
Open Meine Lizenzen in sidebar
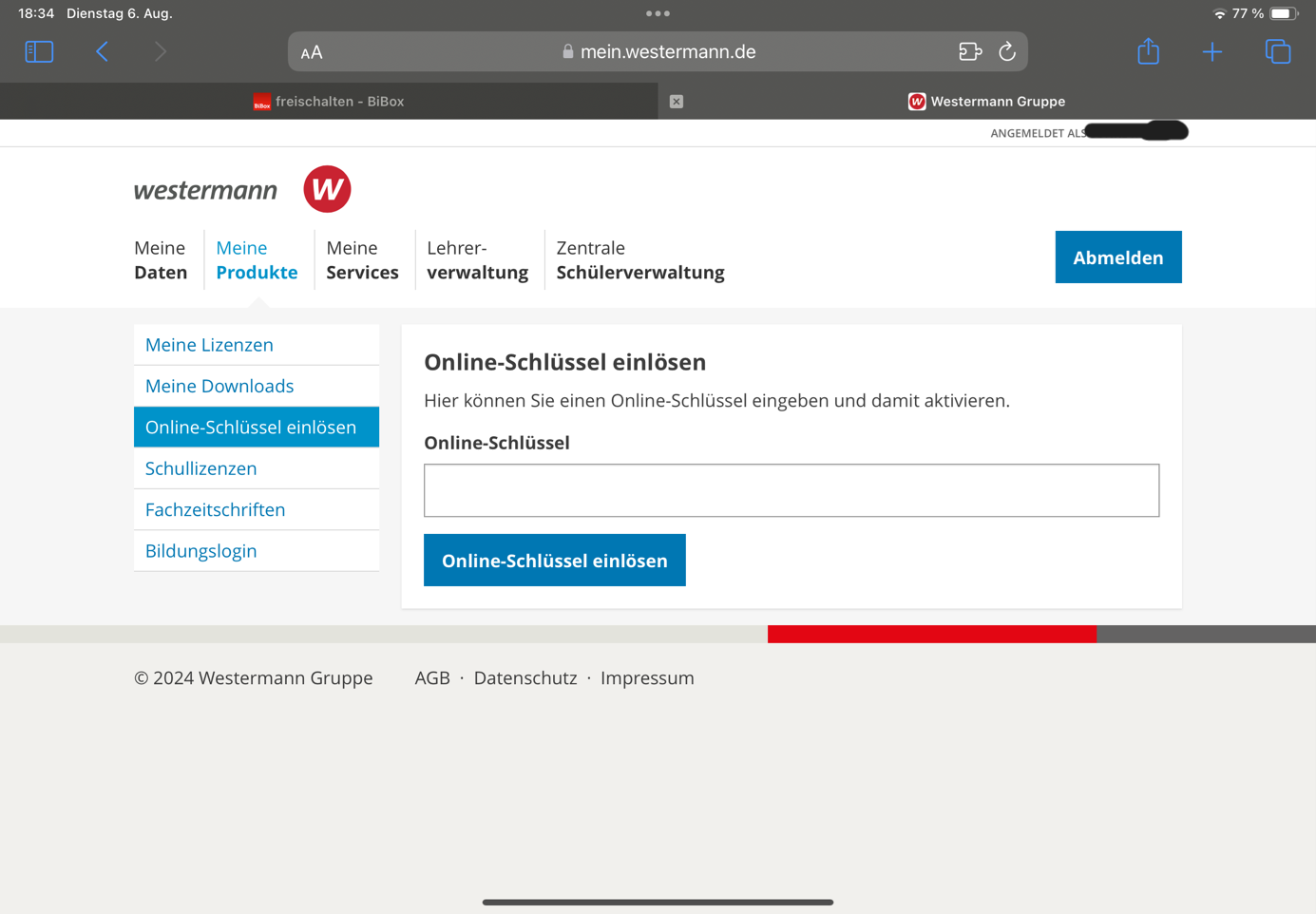coord(257,345)
